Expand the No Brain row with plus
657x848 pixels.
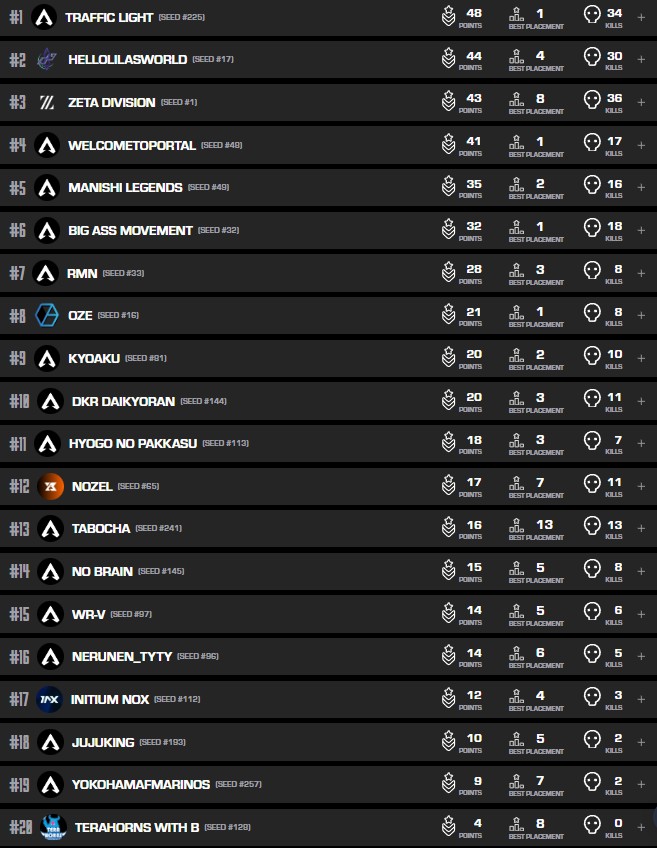click(x=641, y=571)
